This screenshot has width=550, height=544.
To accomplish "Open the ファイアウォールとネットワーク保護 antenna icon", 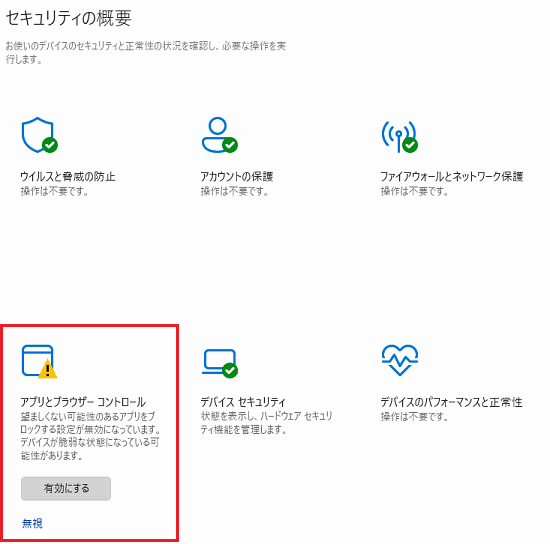I will [x=400, y=137].
